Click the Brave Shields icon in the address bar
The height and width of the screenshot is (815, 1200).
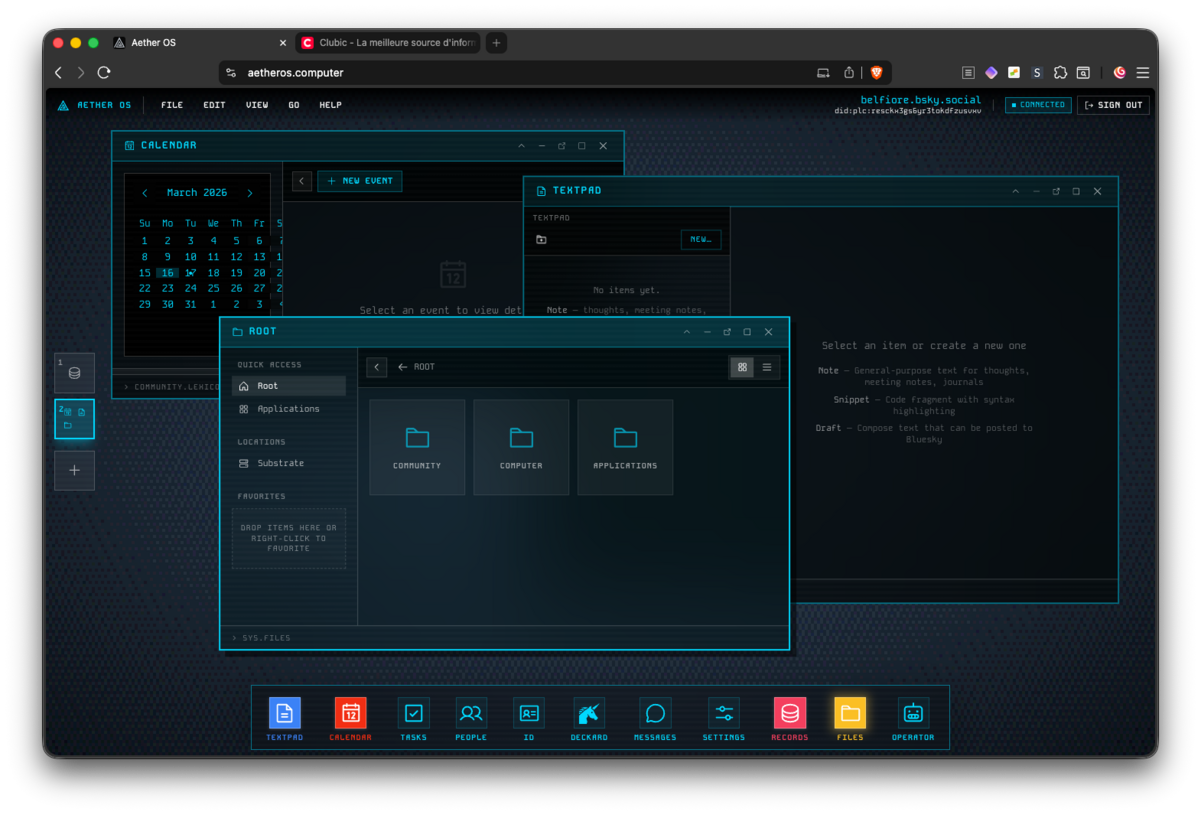876,72
